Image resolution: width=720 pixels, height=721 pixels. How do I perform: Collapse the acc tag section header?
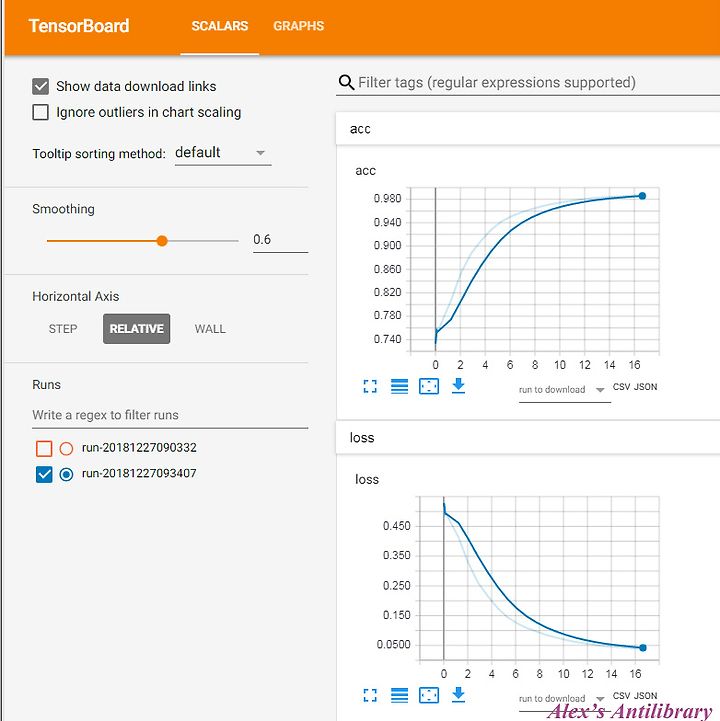(x=528, y=129)
